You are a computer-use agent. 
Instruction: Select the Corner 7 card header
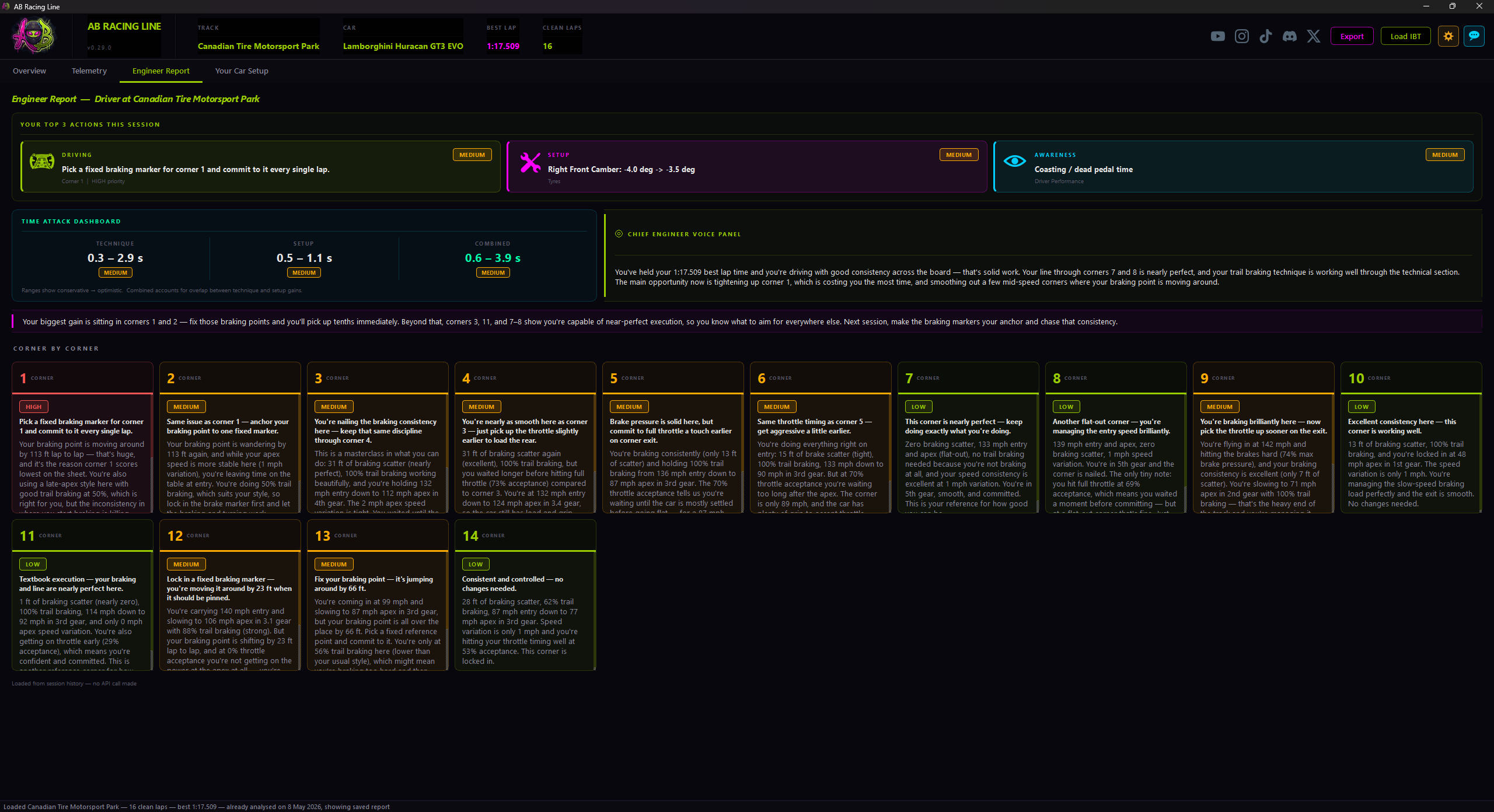click(x=968, y=378)
